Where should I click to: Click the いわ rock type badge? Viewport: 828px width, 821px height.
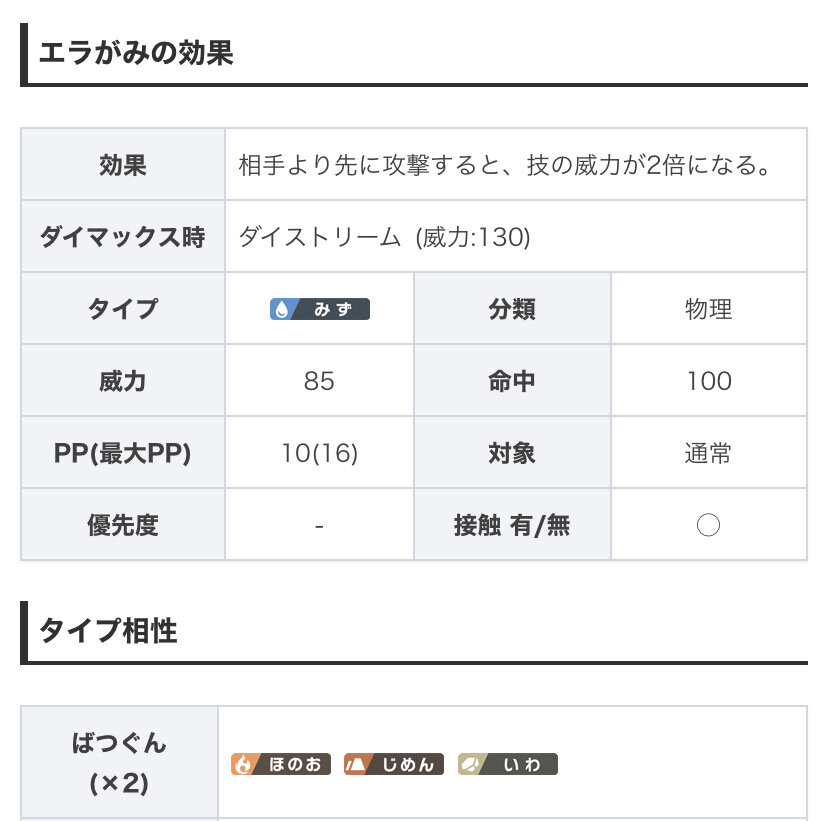click(507, 764)
